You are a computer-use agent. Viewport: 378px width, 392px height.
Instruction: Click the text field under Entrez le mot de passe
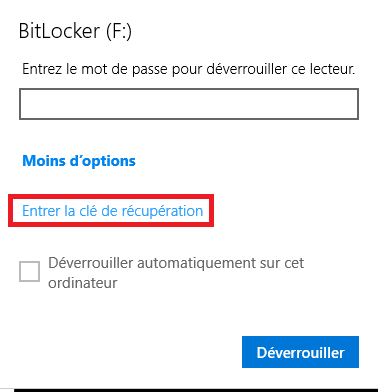pyautogui.click(x=189, y=104)
